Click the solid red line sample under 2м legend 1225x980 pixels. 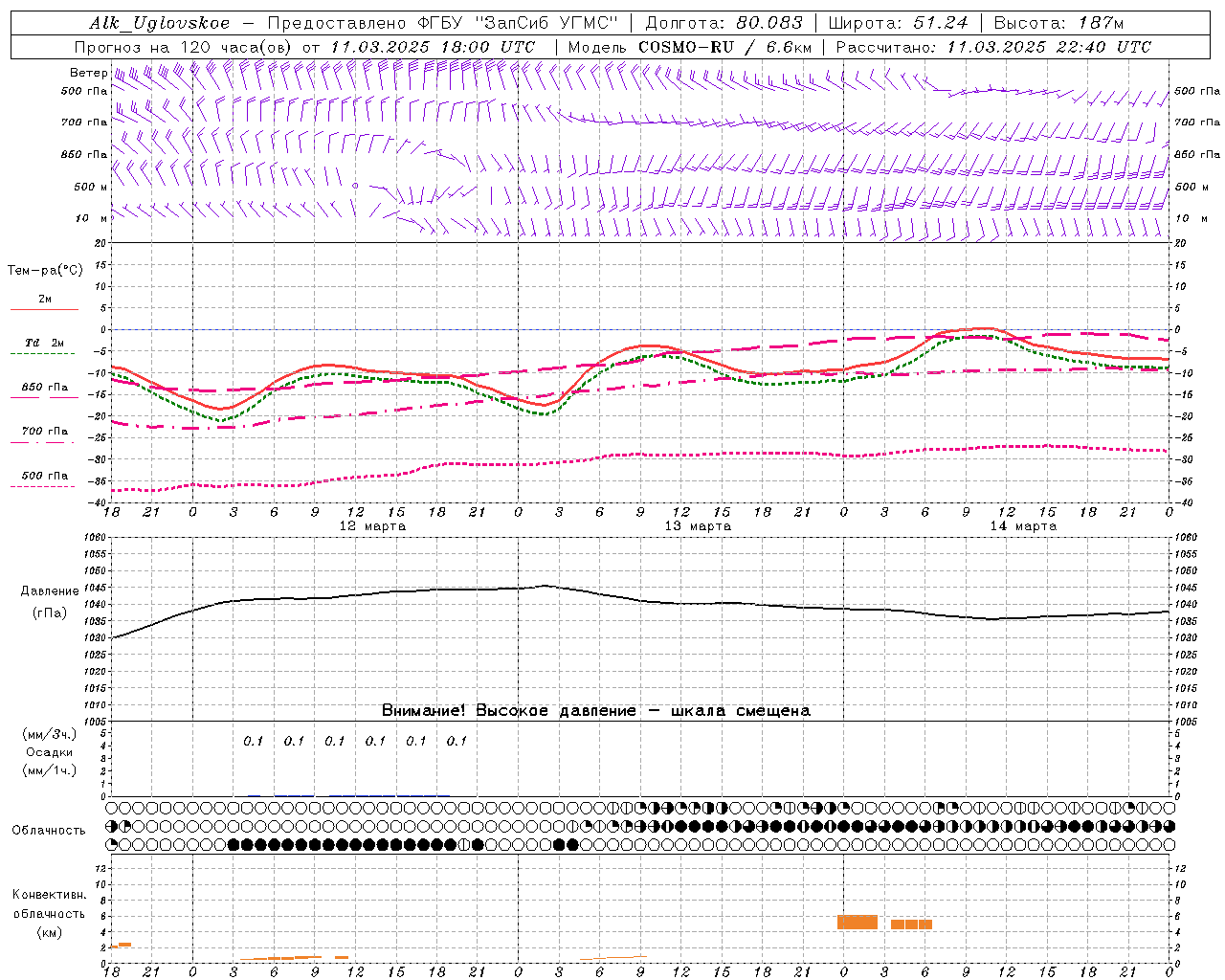click(44, 310)
